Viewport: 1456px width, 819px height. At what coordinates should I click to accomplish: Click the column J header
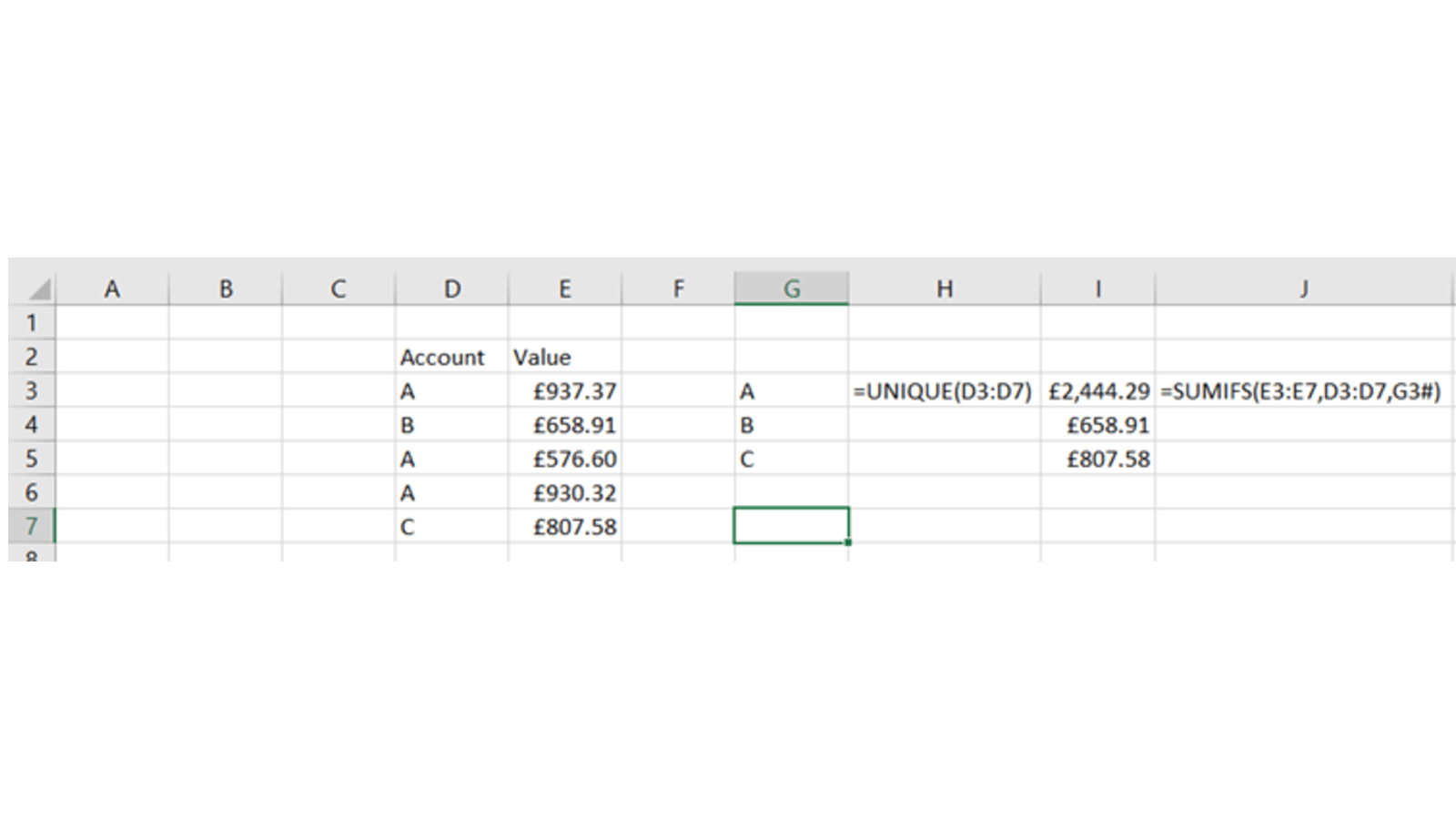[1303, 289]
